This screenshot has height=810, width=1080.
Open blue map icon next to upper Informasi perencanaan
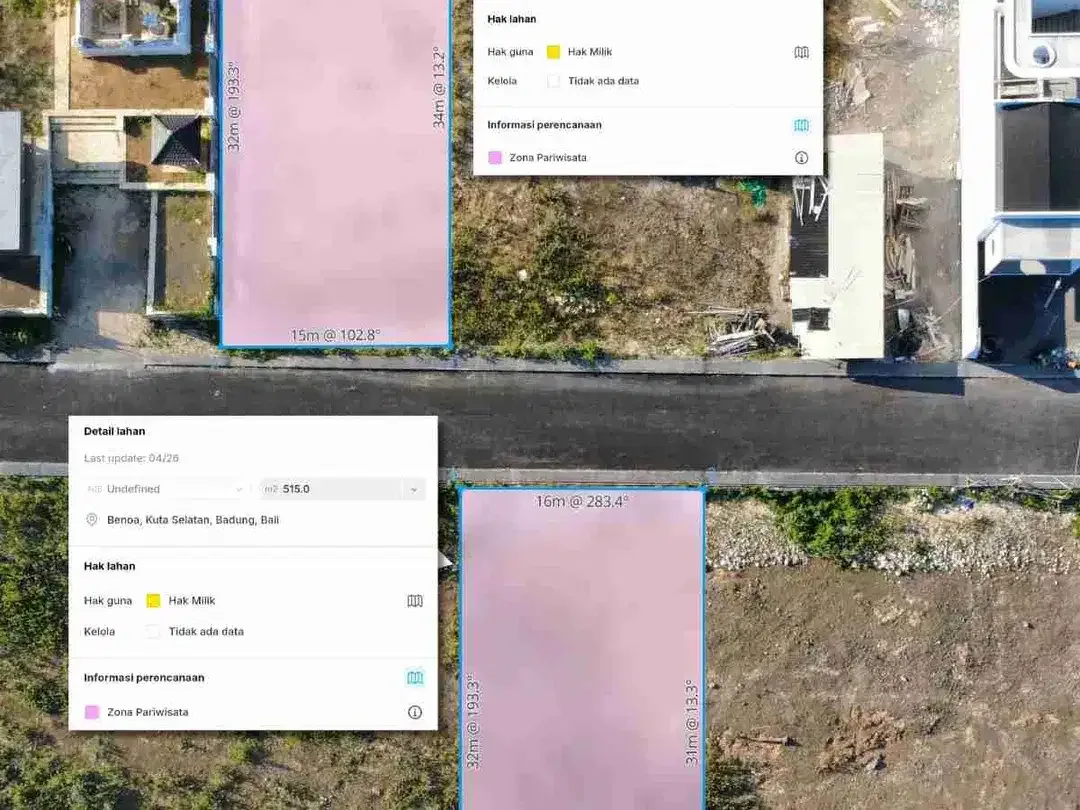(801, 125)
